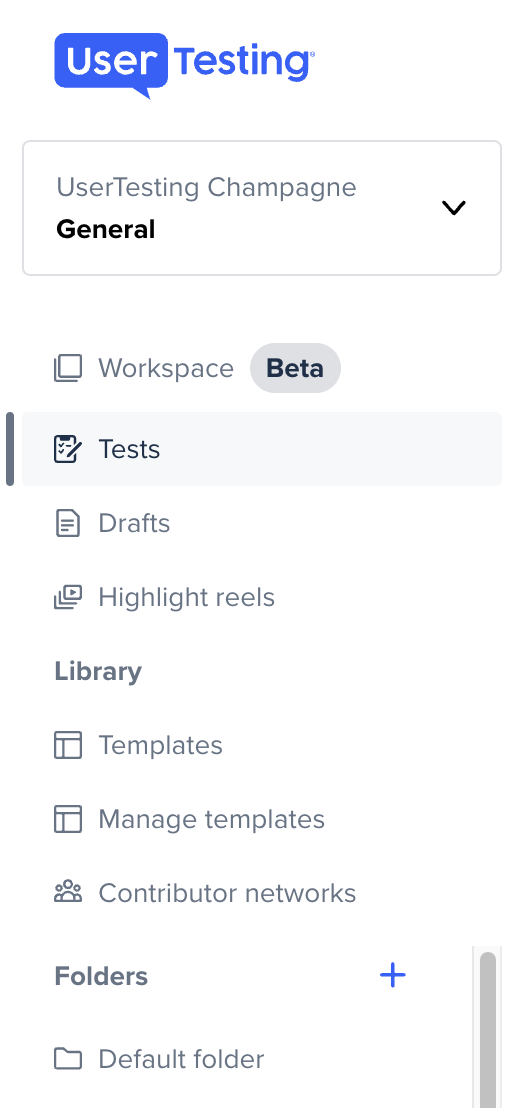Add a new folder with plus icon
This screenshot has height=1108, width=524.
click(393, 976)
